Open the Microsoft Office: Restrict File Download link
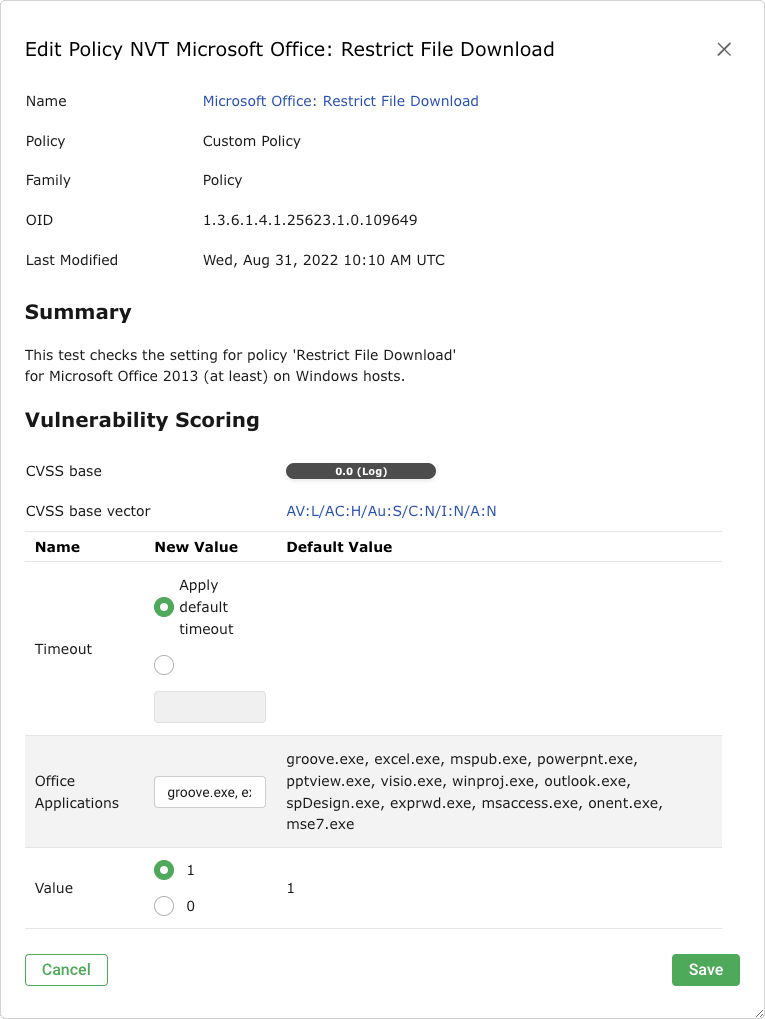This screenshot has height=1019, width=765. tap(340, 101)
